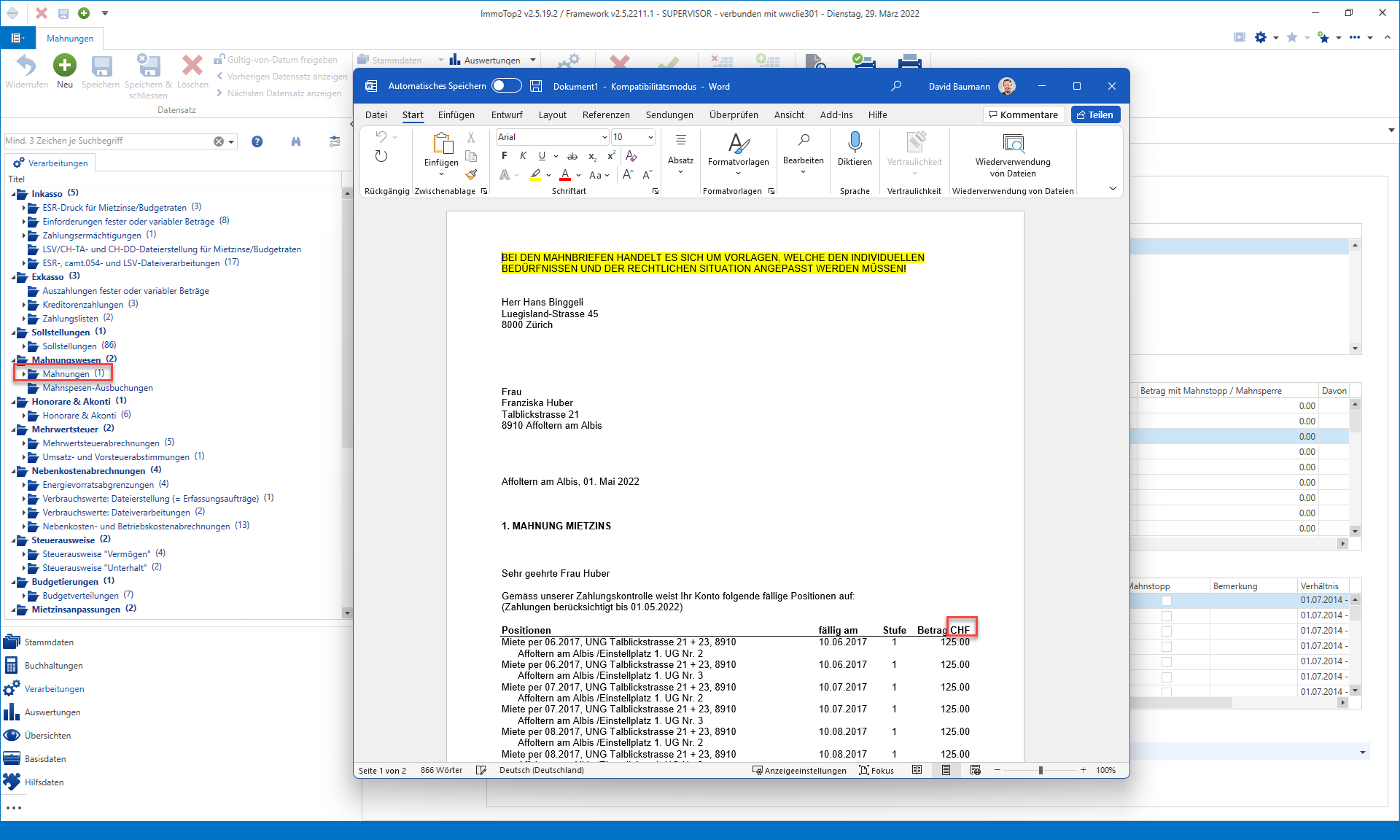The height and width of the screenshot is (840, 1400).
Task: Tick Mahnstopp checkbox in third 01.07.2014 row
Action: [x=1167, y=631]
